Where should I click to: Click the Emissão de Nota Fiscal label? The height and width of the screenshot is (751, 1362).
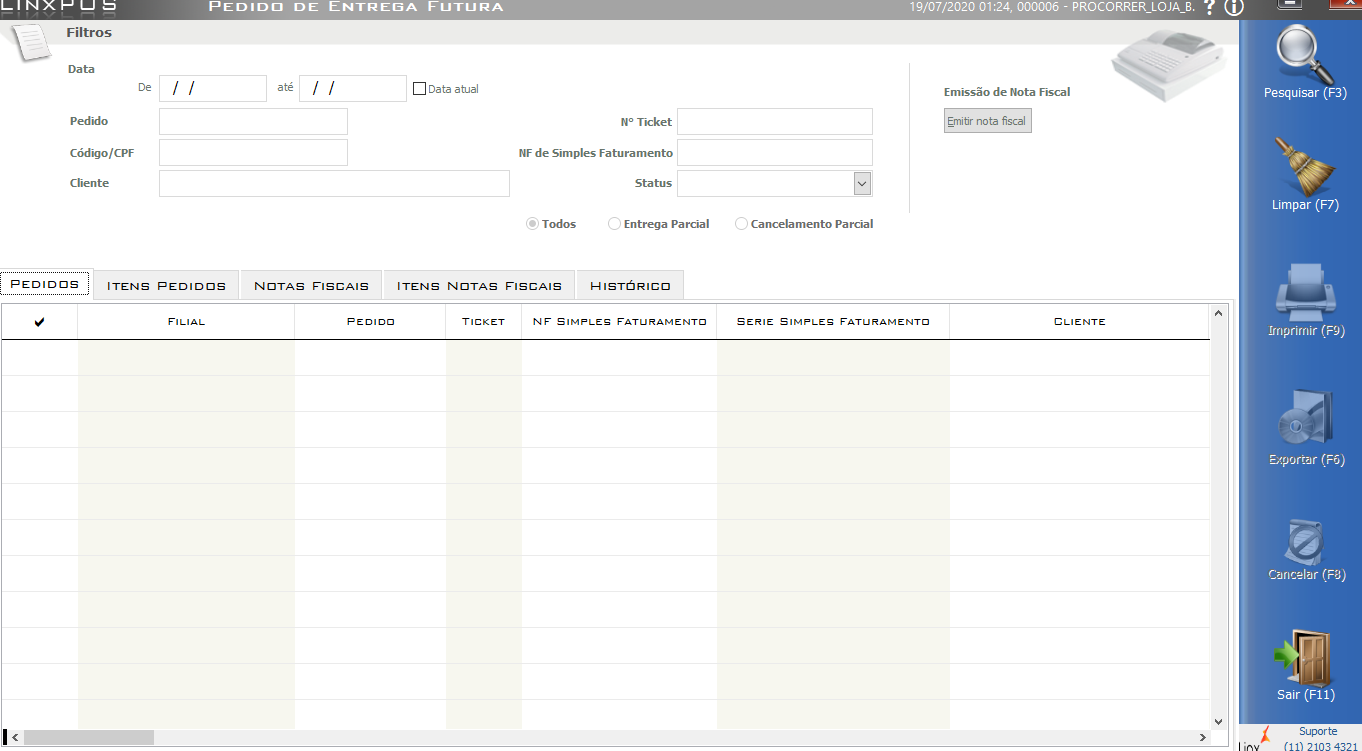(1007, 92)
